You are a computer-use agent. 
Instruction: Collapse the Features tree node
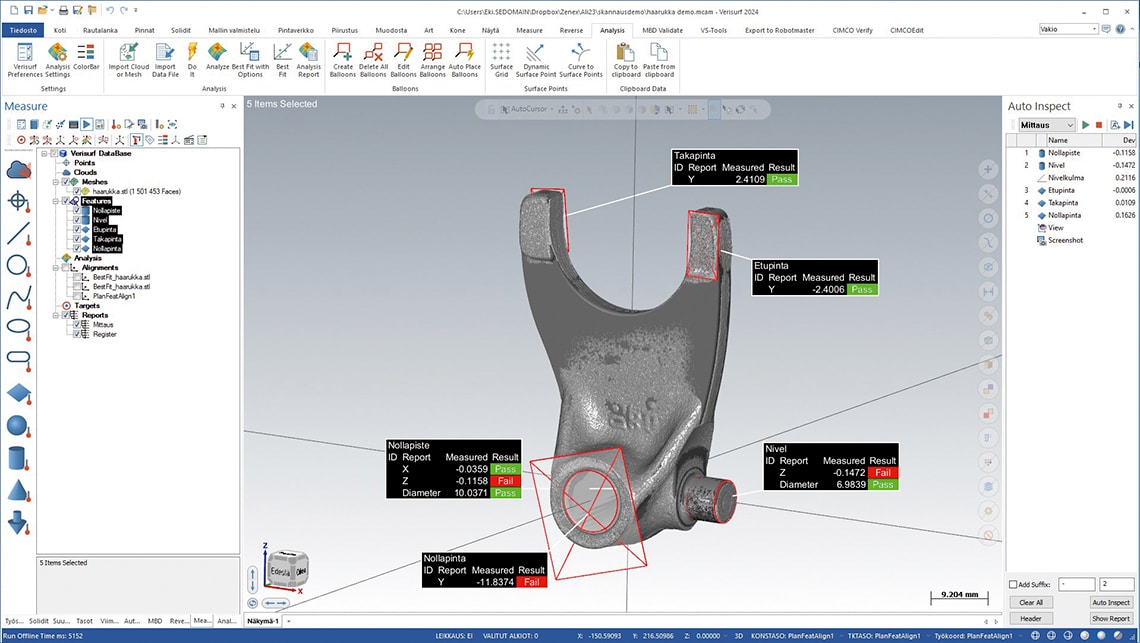pyautogui.click(x=55, y=201)
